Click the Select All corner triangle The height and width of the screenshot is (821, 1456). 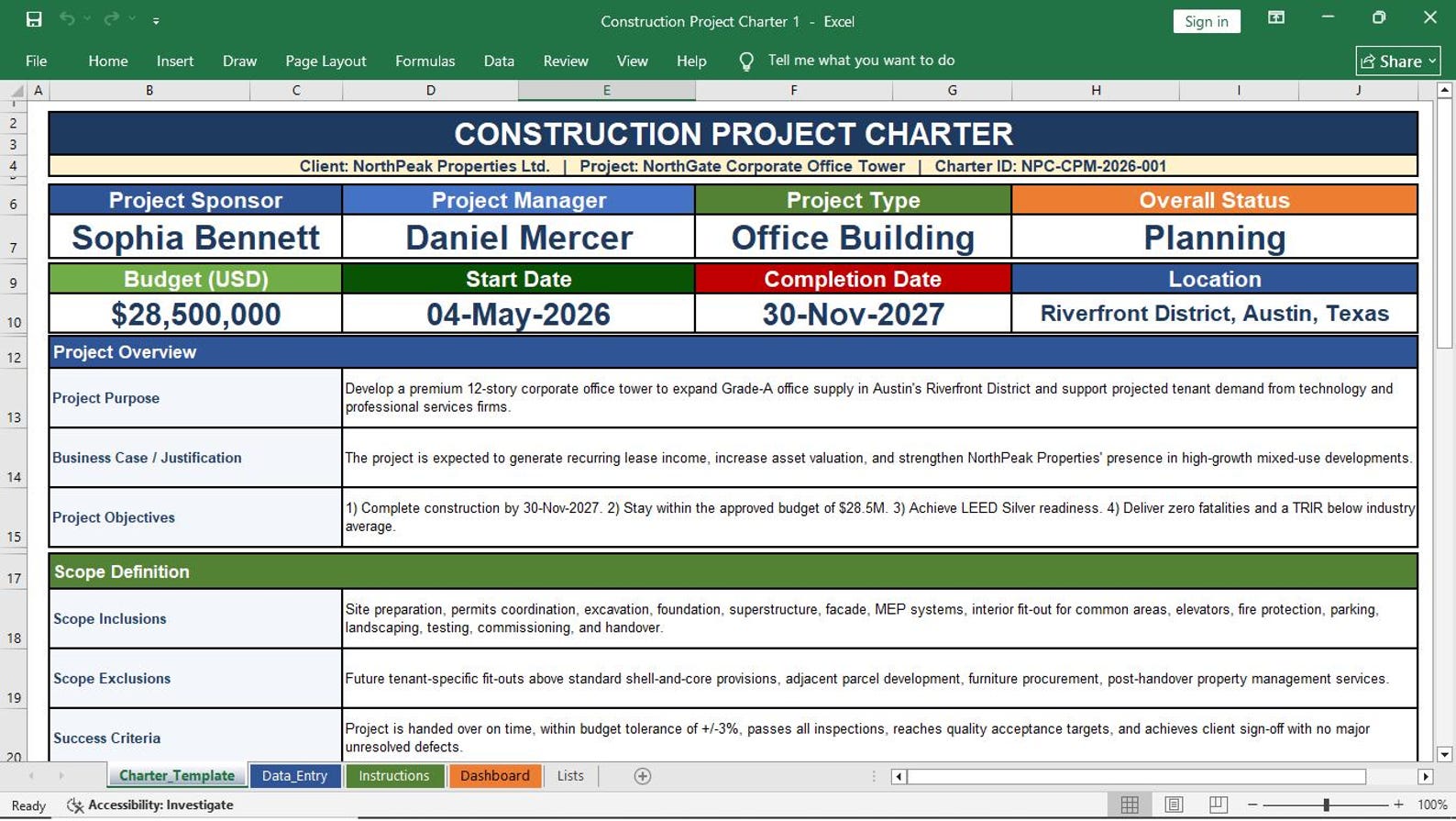16,91
